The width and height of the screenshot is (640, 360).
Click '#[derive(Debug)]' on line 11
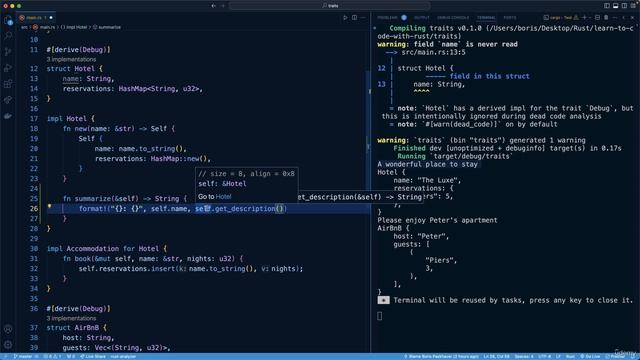pos(78,50)
